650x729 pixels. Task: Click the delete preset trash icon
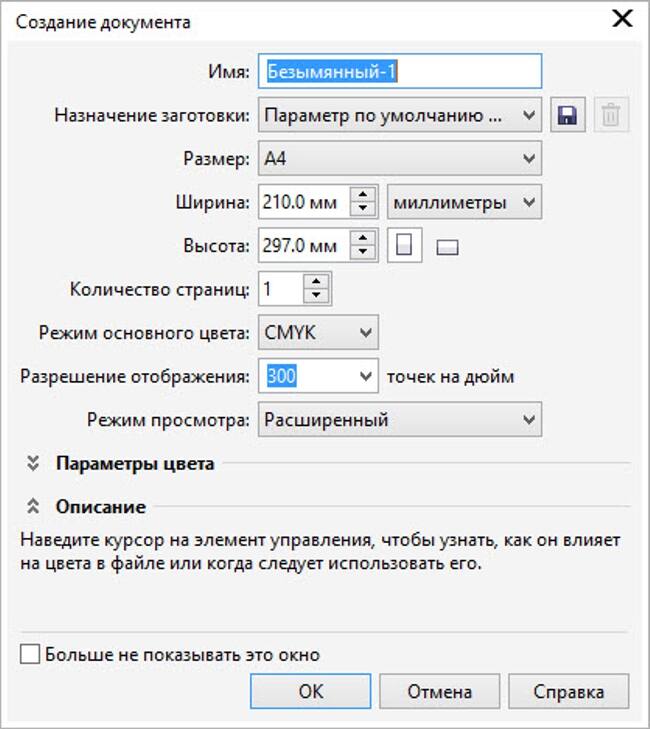click(x=611, y=116)
